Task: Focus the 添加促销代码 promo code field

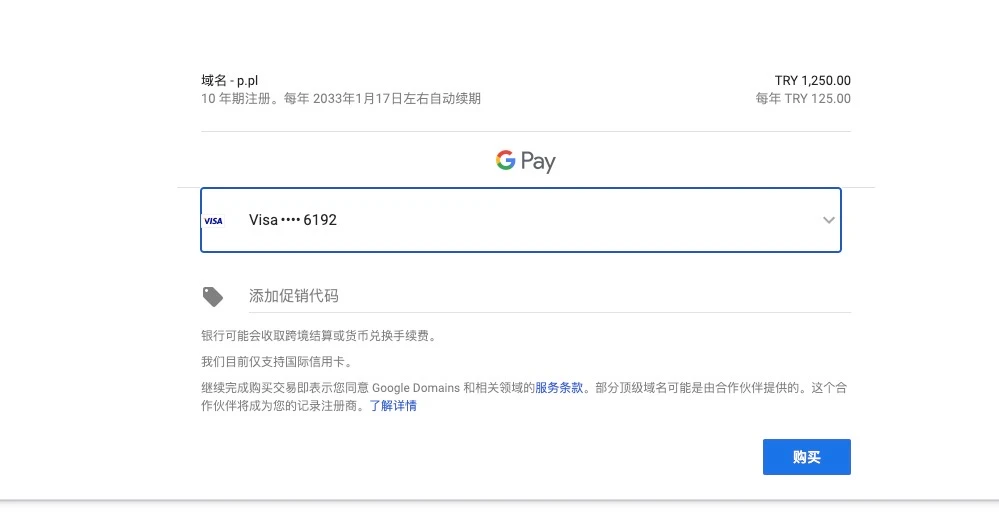Action: [548, 296]
